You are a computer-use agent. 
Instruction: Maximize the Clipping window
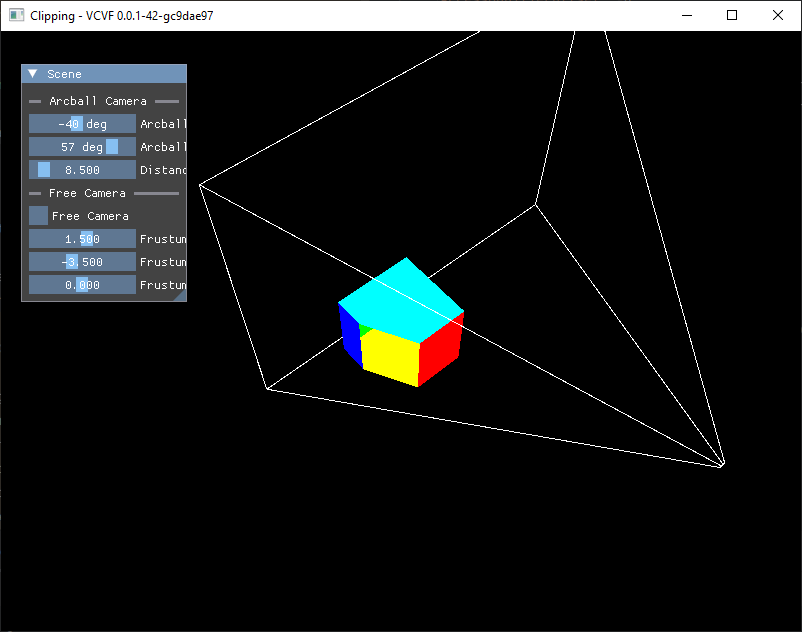[732, 15]
